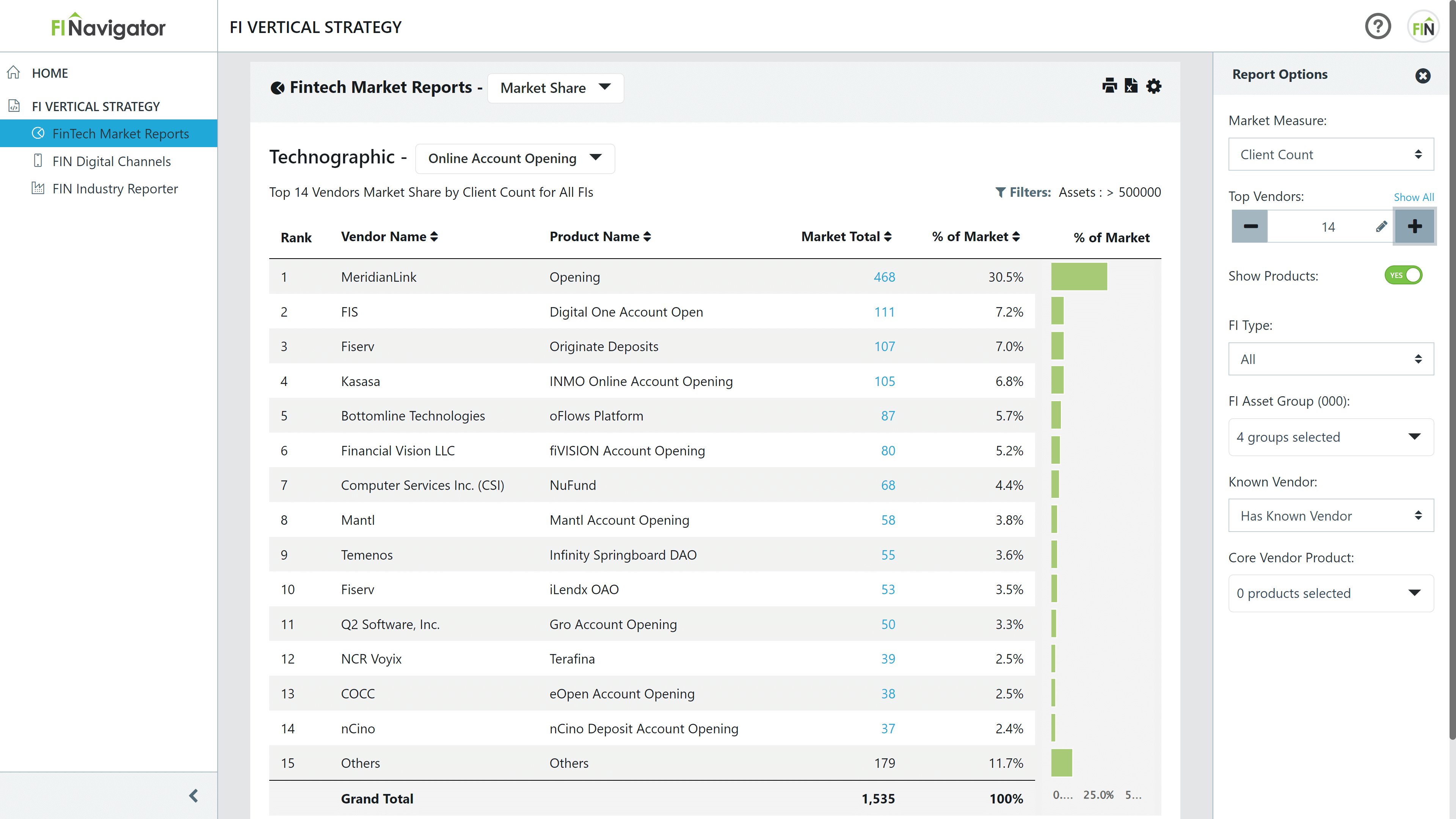
Task: Sort by % of Market column
Action: [976, 237]
